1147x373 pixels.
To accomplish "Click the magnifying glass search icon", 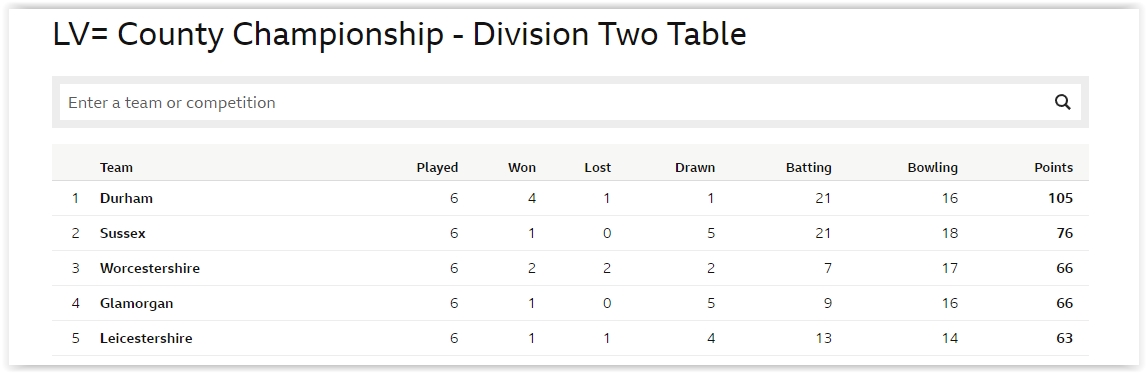I will [x=1063, y=102].
